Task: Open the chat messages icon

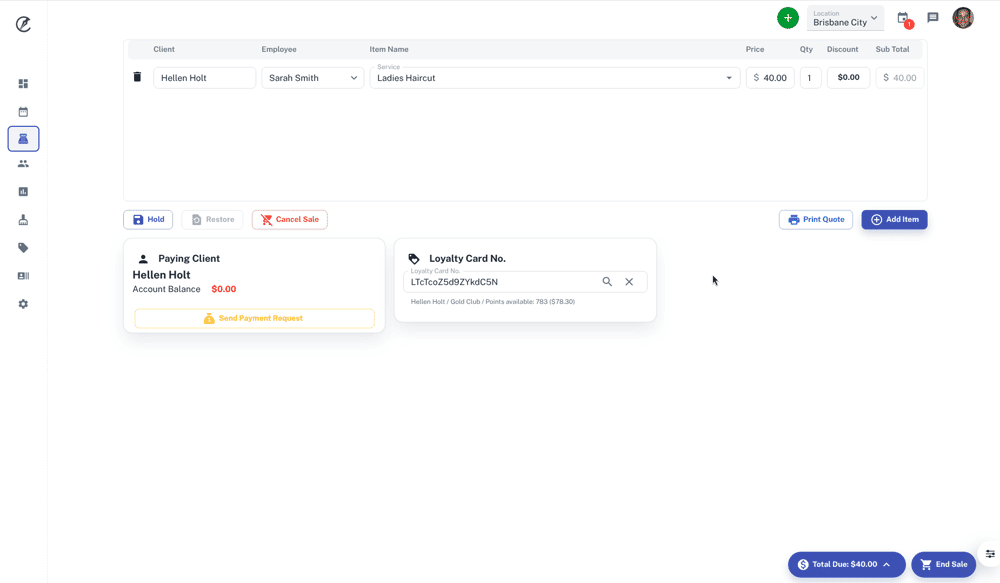Action: pyautogui.click(x=933, y=18)
